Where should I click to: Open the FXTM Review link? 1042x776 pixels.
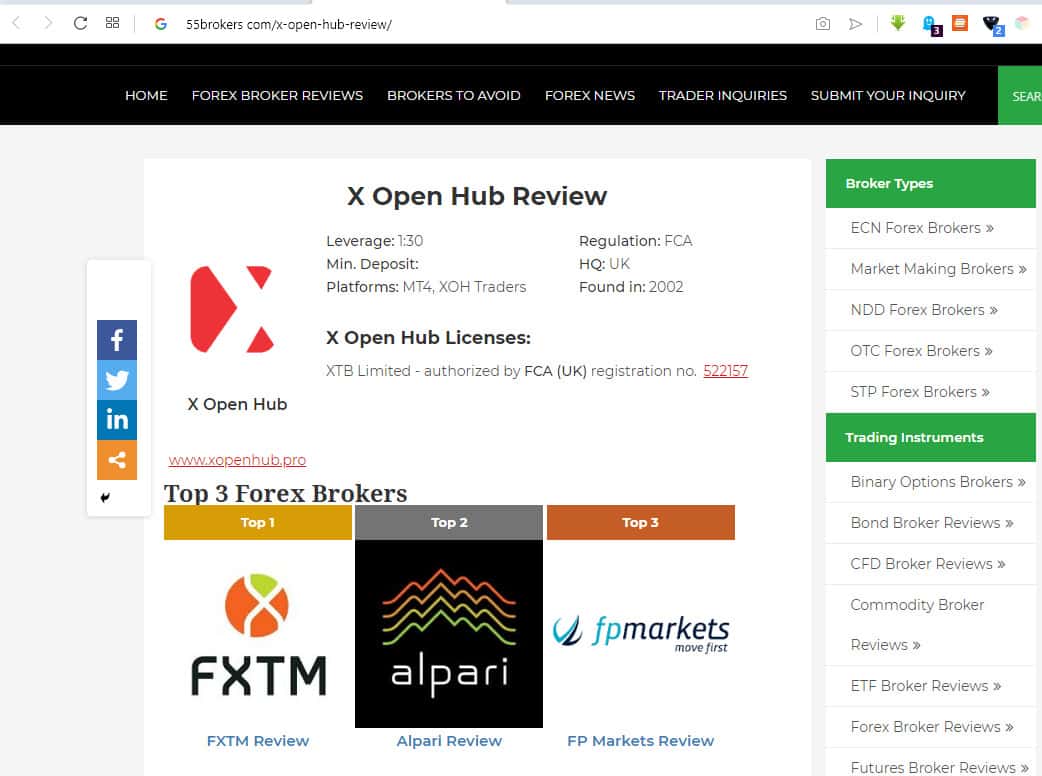[x=258, y=741]
